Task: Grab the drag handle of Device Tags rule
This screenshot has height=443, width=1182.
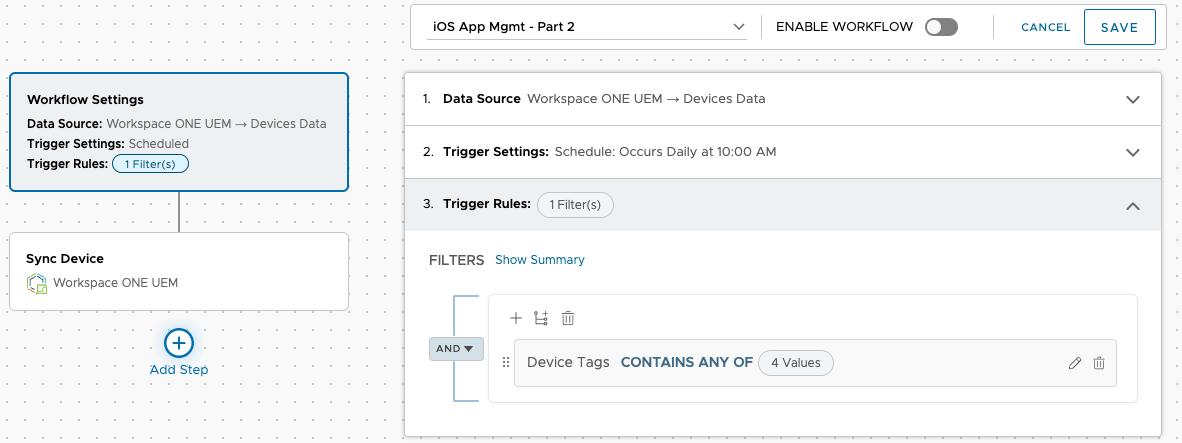Action: click(506, 362)
